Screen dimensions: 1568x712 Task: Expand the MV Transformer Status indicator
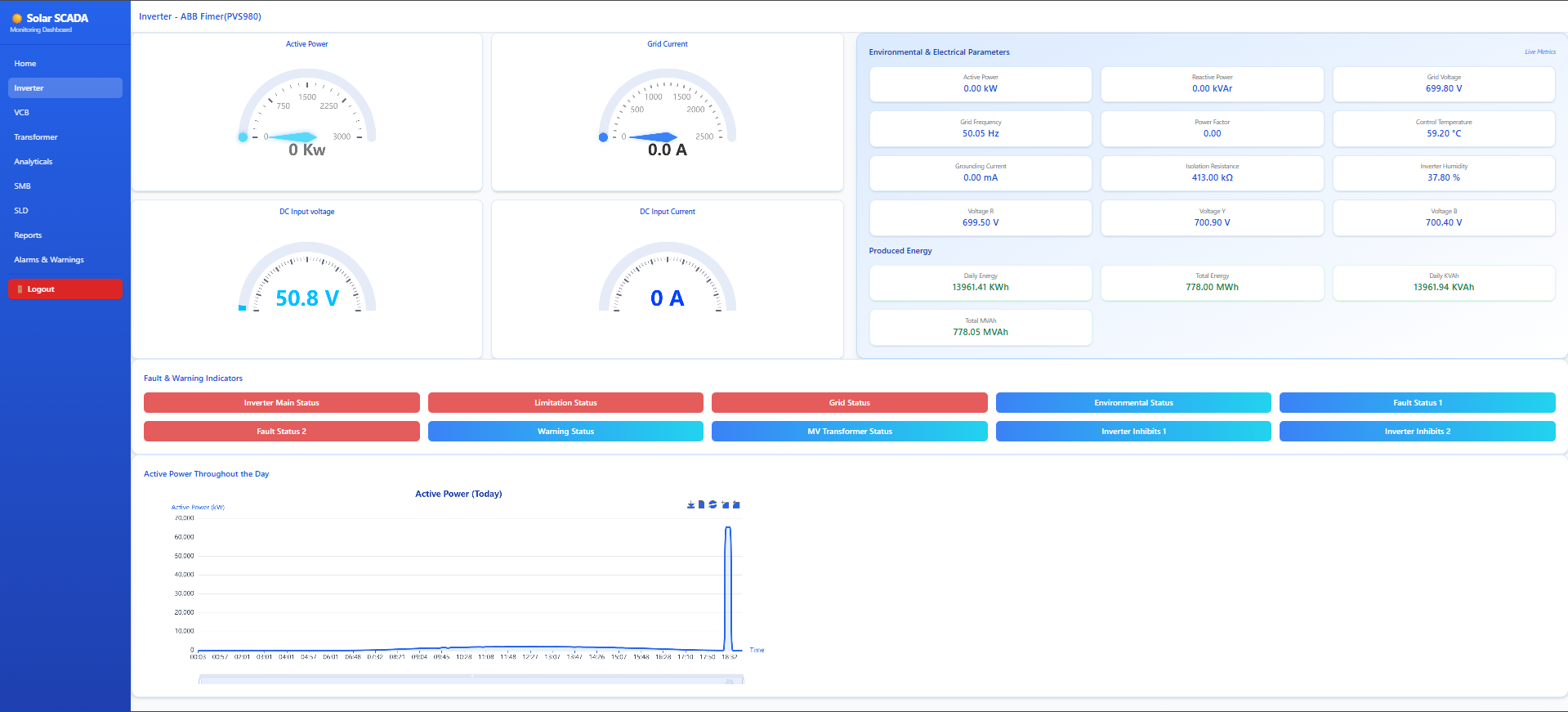[849, 432]
